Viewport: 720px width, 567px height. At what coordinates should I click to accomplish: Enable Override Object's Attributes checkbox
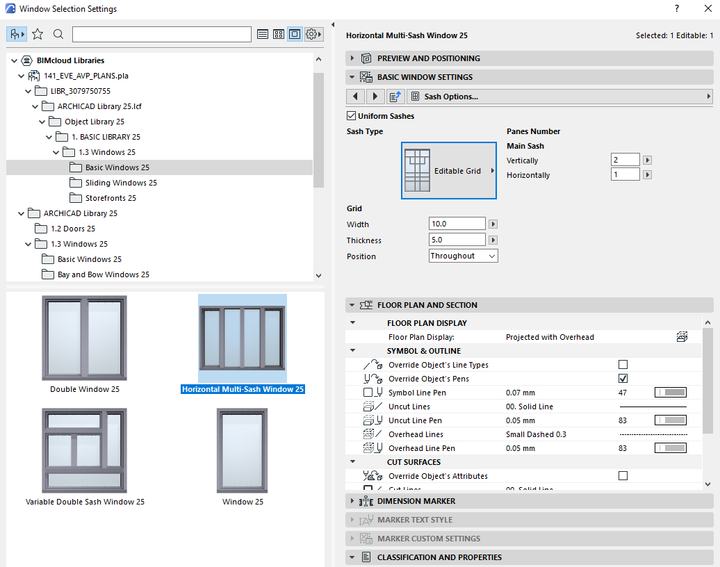pyautogui.click(x=623, y=476)
